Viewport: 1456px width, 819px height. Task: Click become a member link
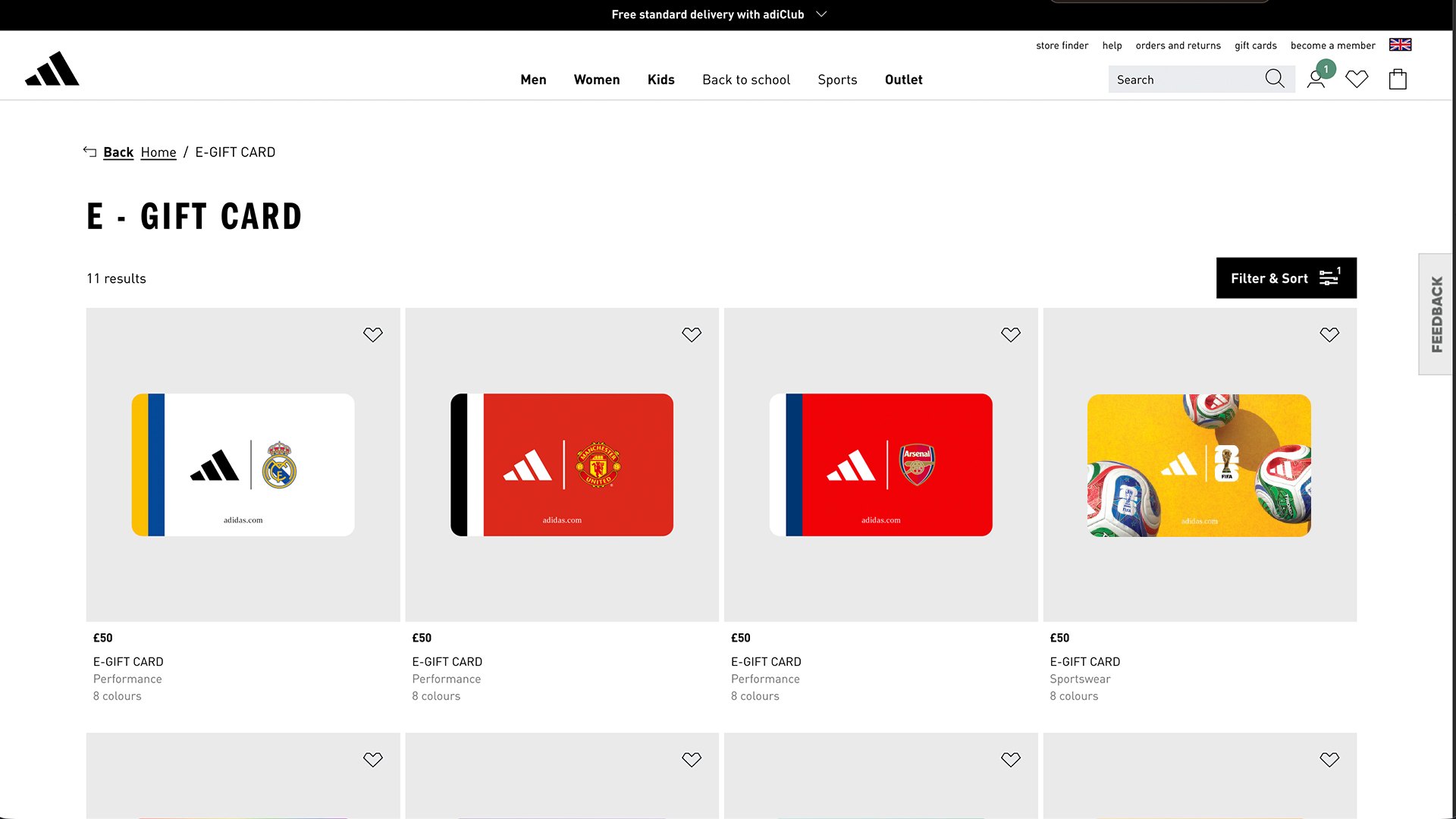tap(1332, 45)
